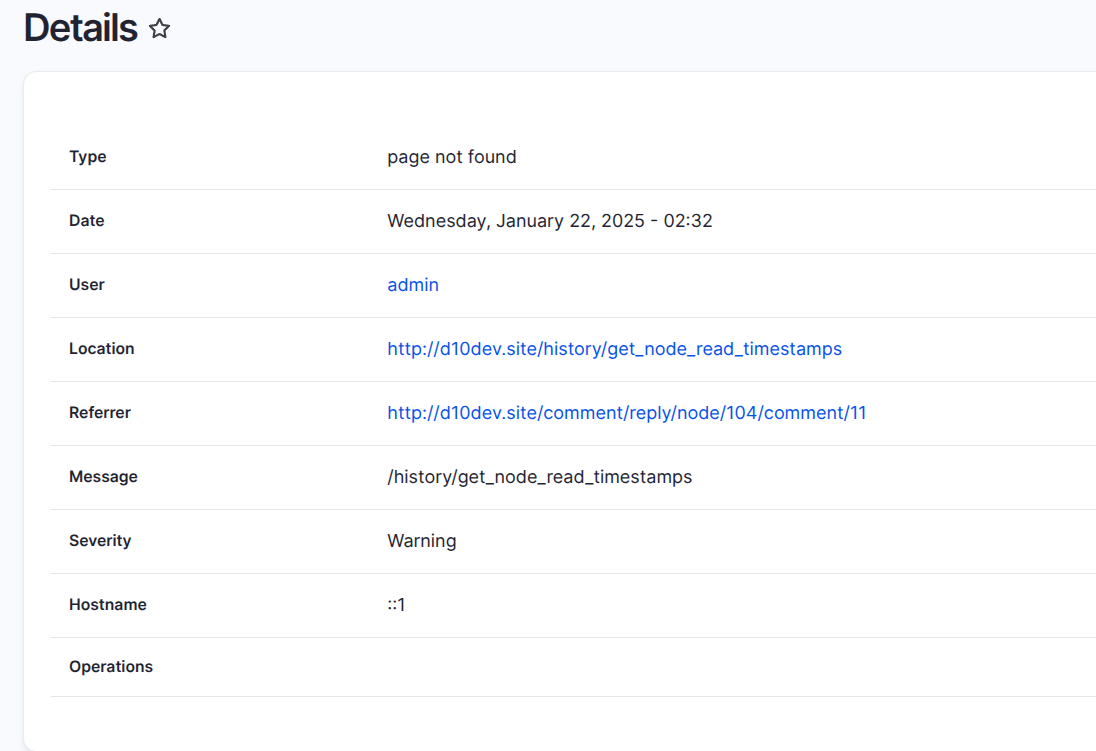The height and width of the screenshot is (751, 1096).
Task: Select the January 22 date value
Action: pos(549,221)
